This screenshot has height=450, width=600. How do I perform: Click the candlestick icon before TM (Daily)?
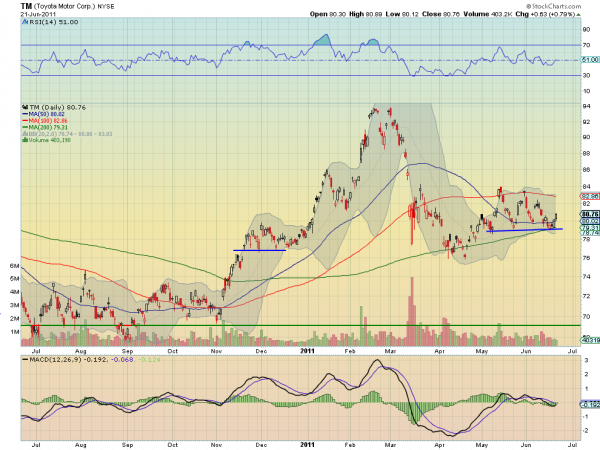25,108
